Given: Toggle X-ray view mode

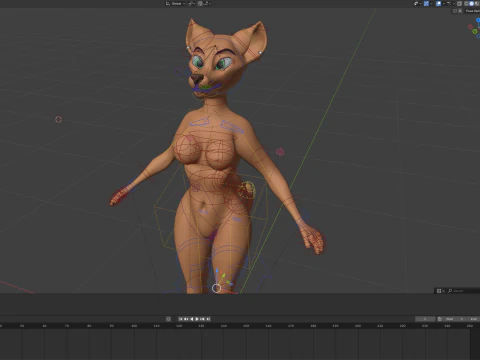Looking at the screenshot, I should click(x=459, y=3).
